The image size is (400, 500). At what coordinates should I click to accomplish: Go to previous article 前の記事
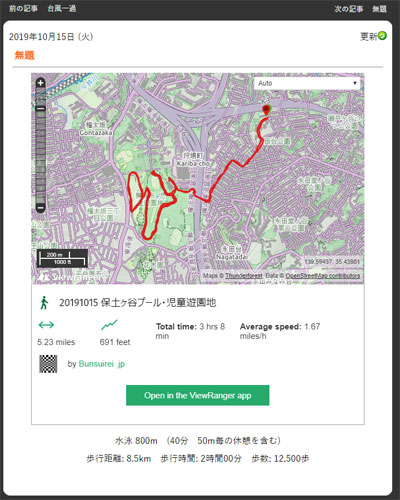pyautogui.click(x=23, y=9)
